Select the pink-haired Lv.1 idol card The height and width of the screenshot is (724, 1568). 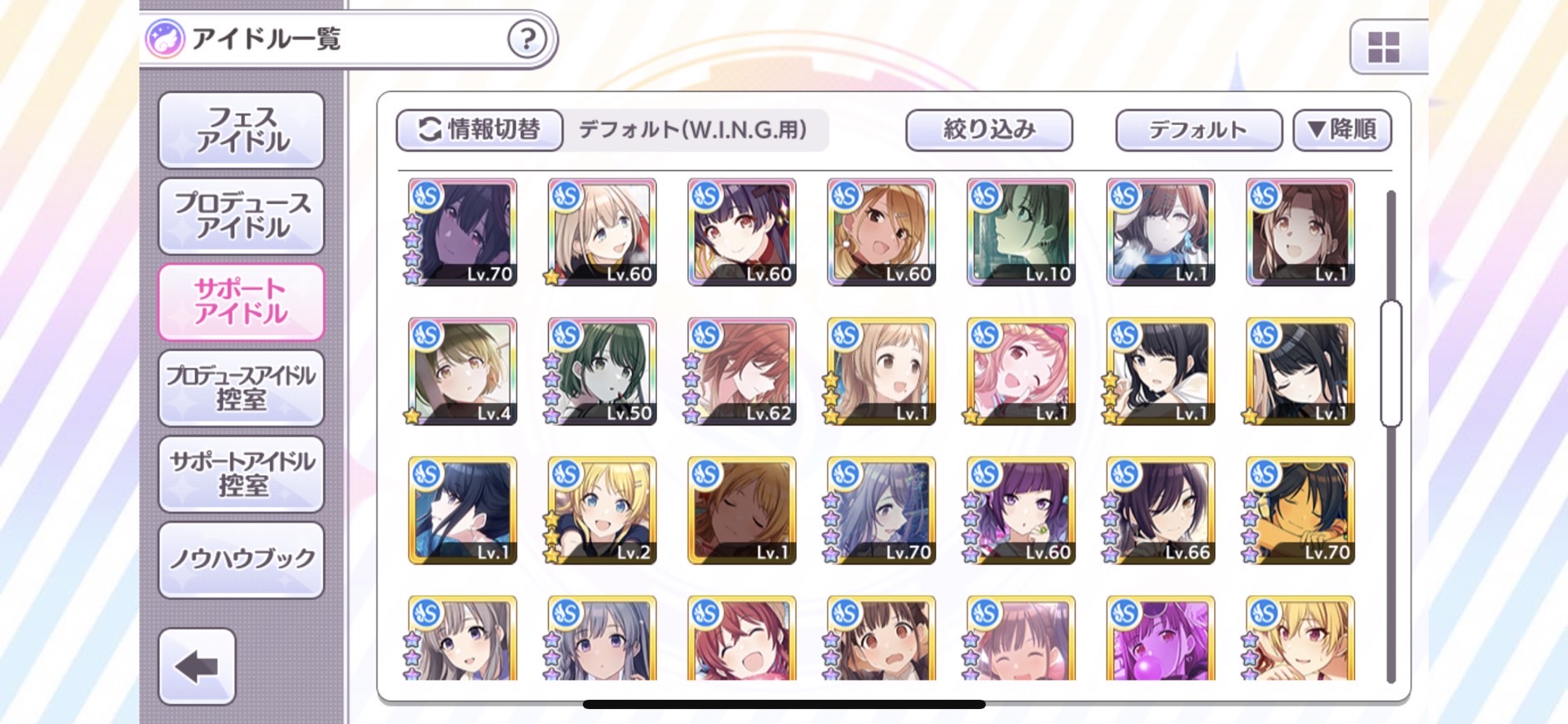(1021, 371)
